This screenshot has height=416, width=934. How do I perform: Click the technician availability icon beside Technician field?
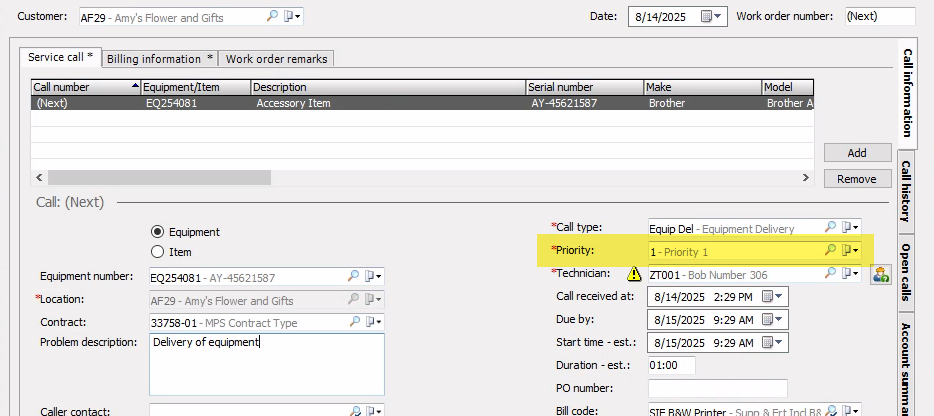(880, 274)
